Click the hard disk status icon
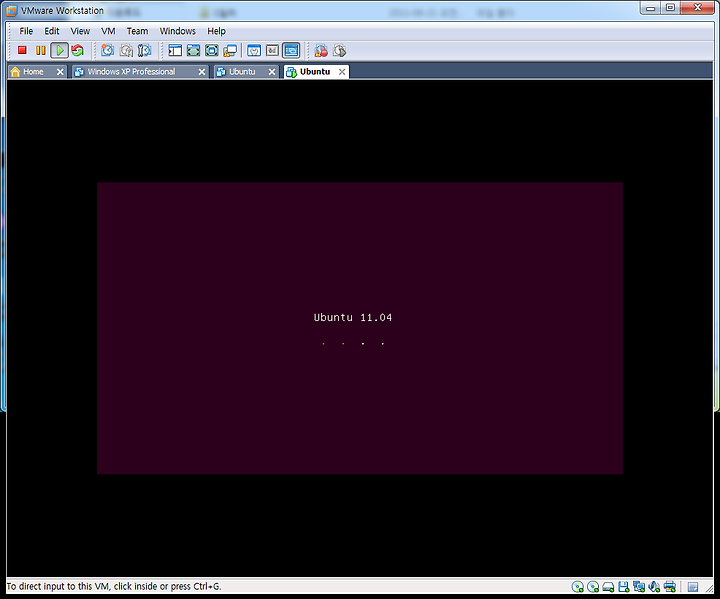720x599 pixels. pyautogui.click(x=608, y=587)
